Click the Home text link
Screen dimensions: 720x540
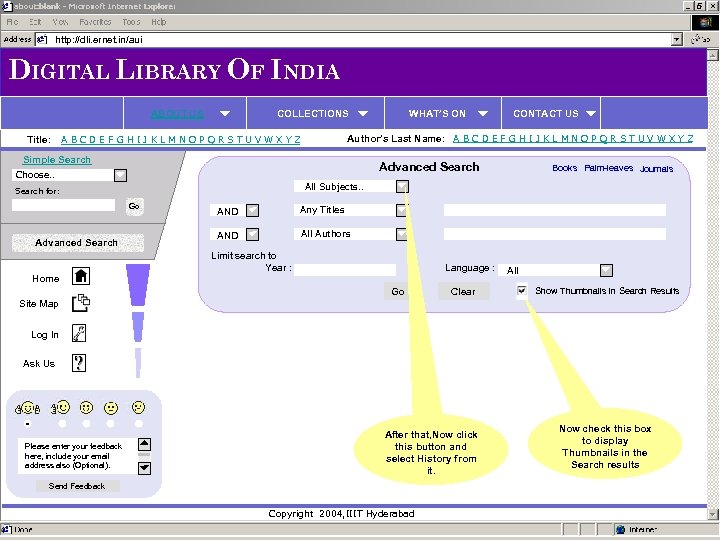click(x=45, y=278)
